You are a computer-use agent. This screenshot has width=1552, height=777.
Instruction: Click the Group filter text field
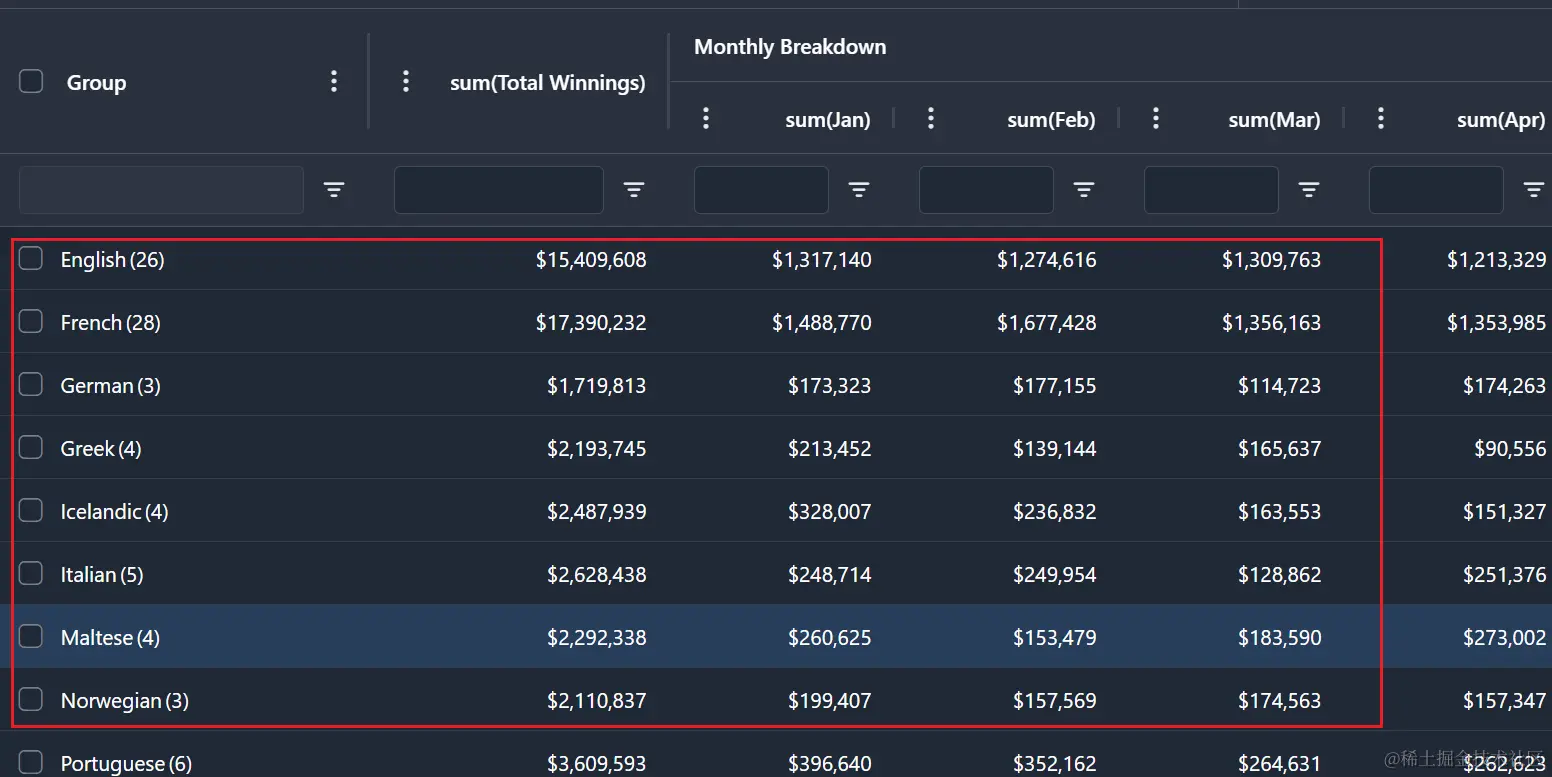(161, 190)
